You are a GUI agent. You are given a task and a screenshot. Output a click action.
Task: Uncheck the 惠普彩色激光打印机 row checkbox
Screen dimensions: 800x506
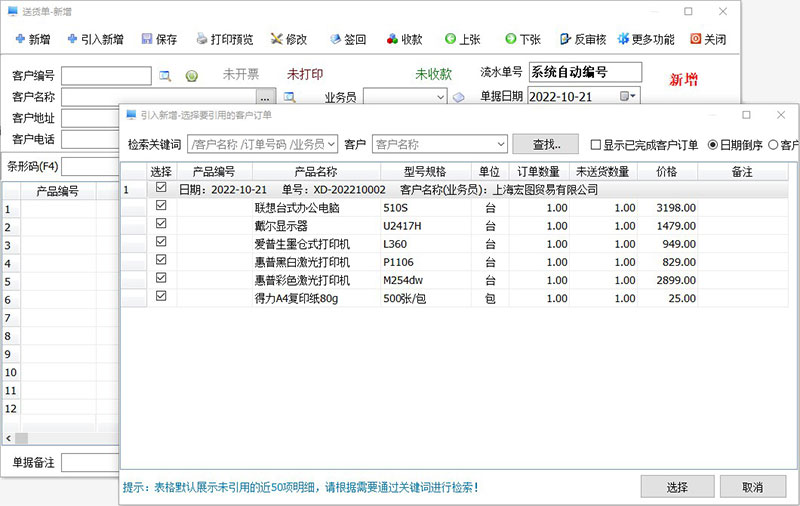tap(161, 277)
